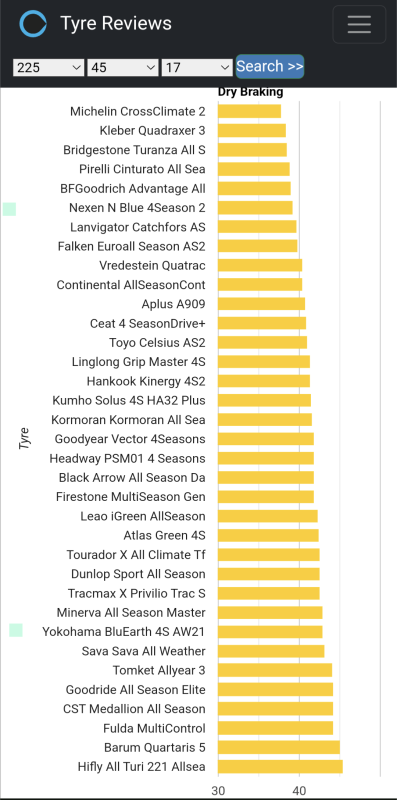Select the Goodyear Vector 4Seasons bar
Screen dimensions: 397x800
click(266, 439)
